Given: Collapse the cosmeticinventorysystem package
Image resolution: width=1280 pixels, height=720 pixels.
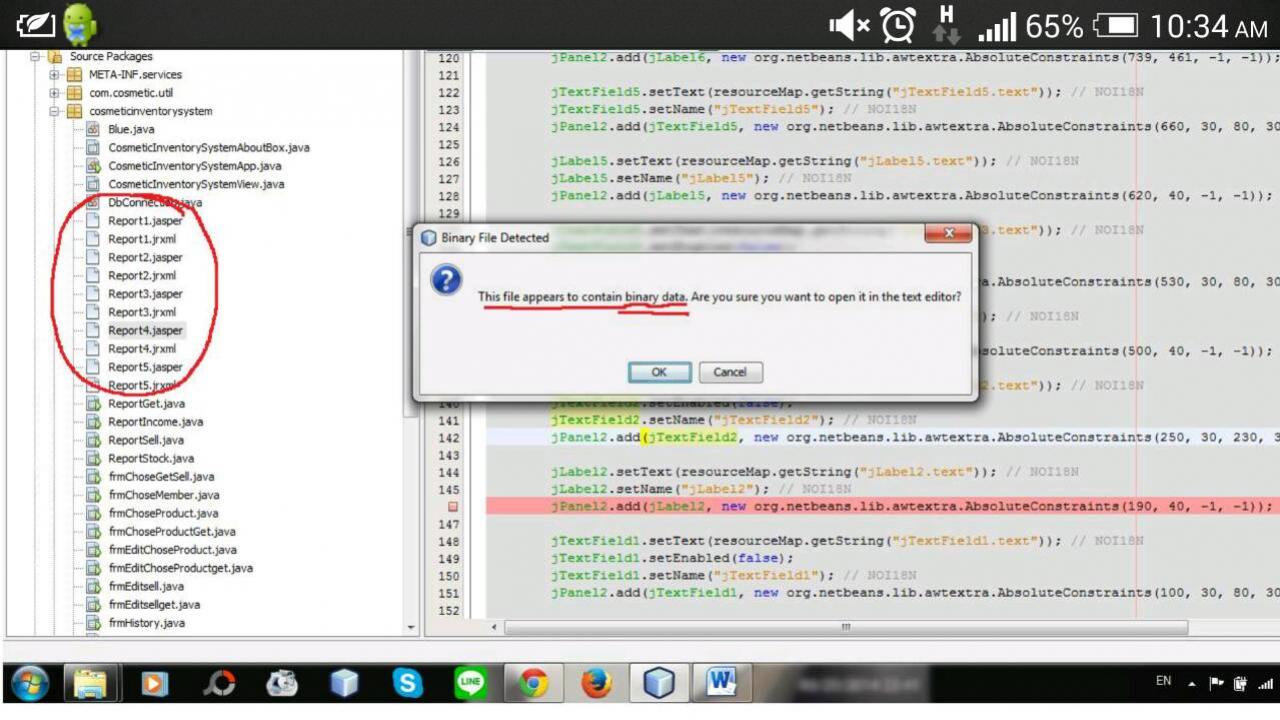Looking at the screenshot, I should click(x=55, y=111).
